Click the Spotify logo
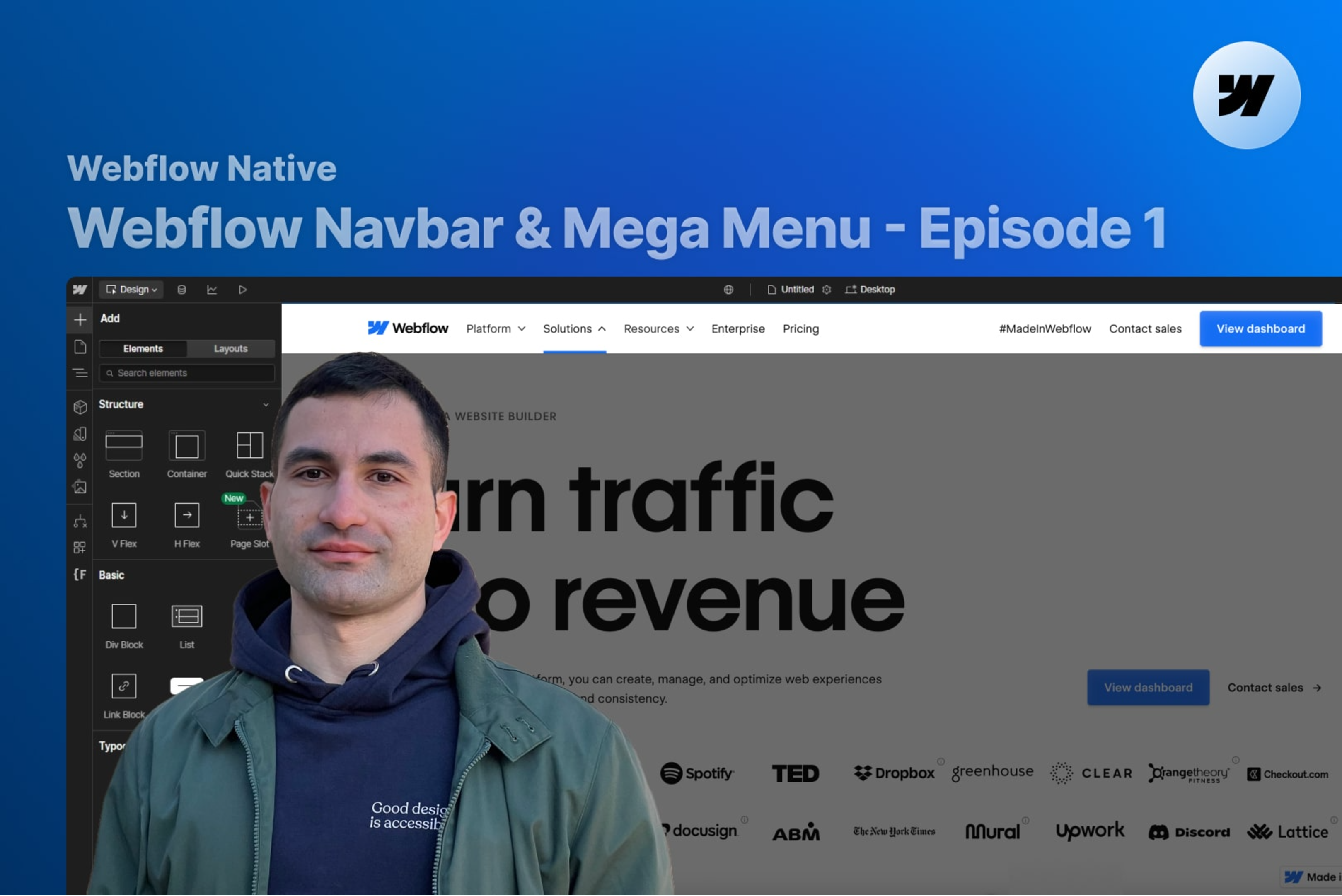1342x896 pixels. [697, 774]
